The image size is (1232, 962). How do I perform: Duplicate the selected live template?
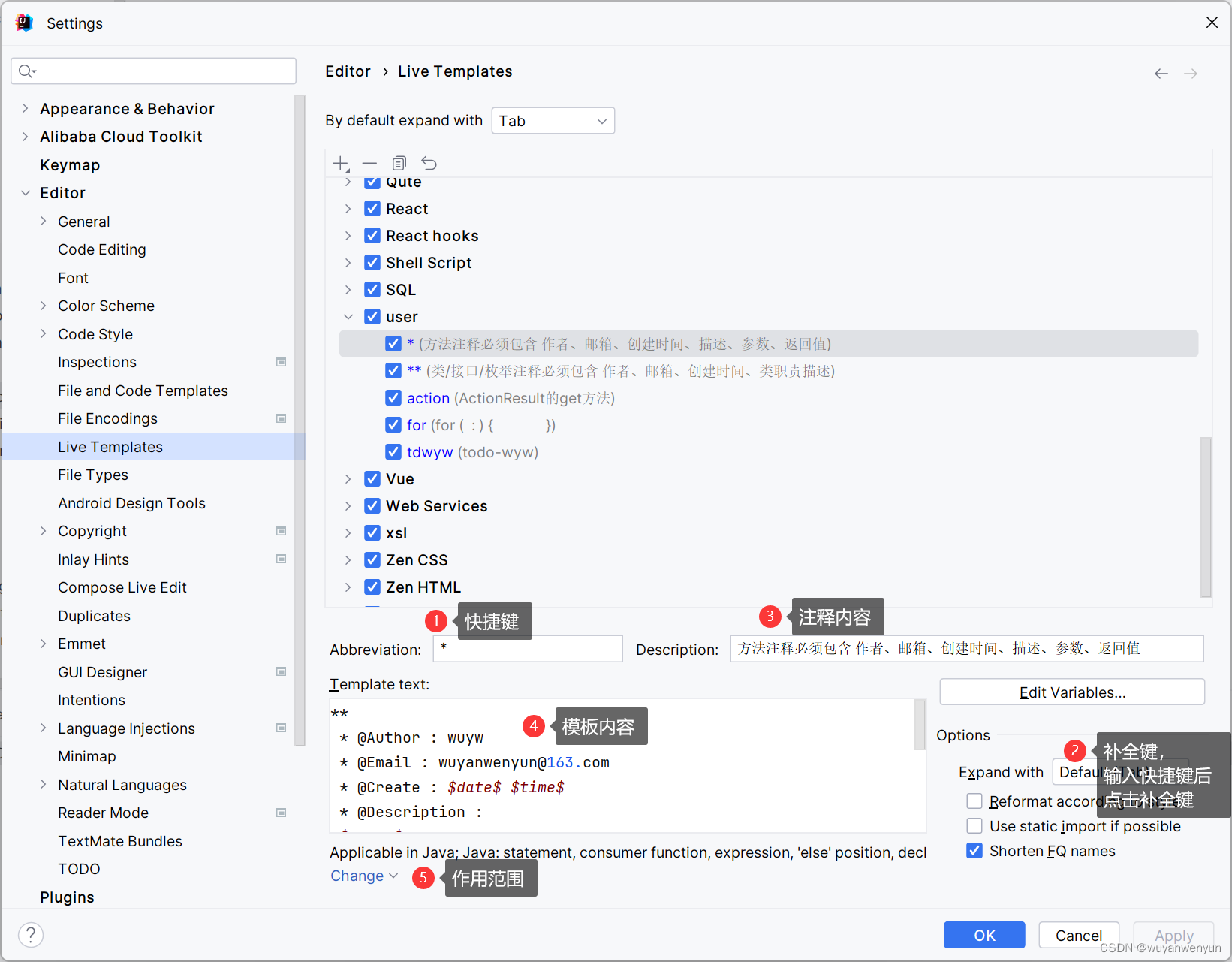pos(399,164)
